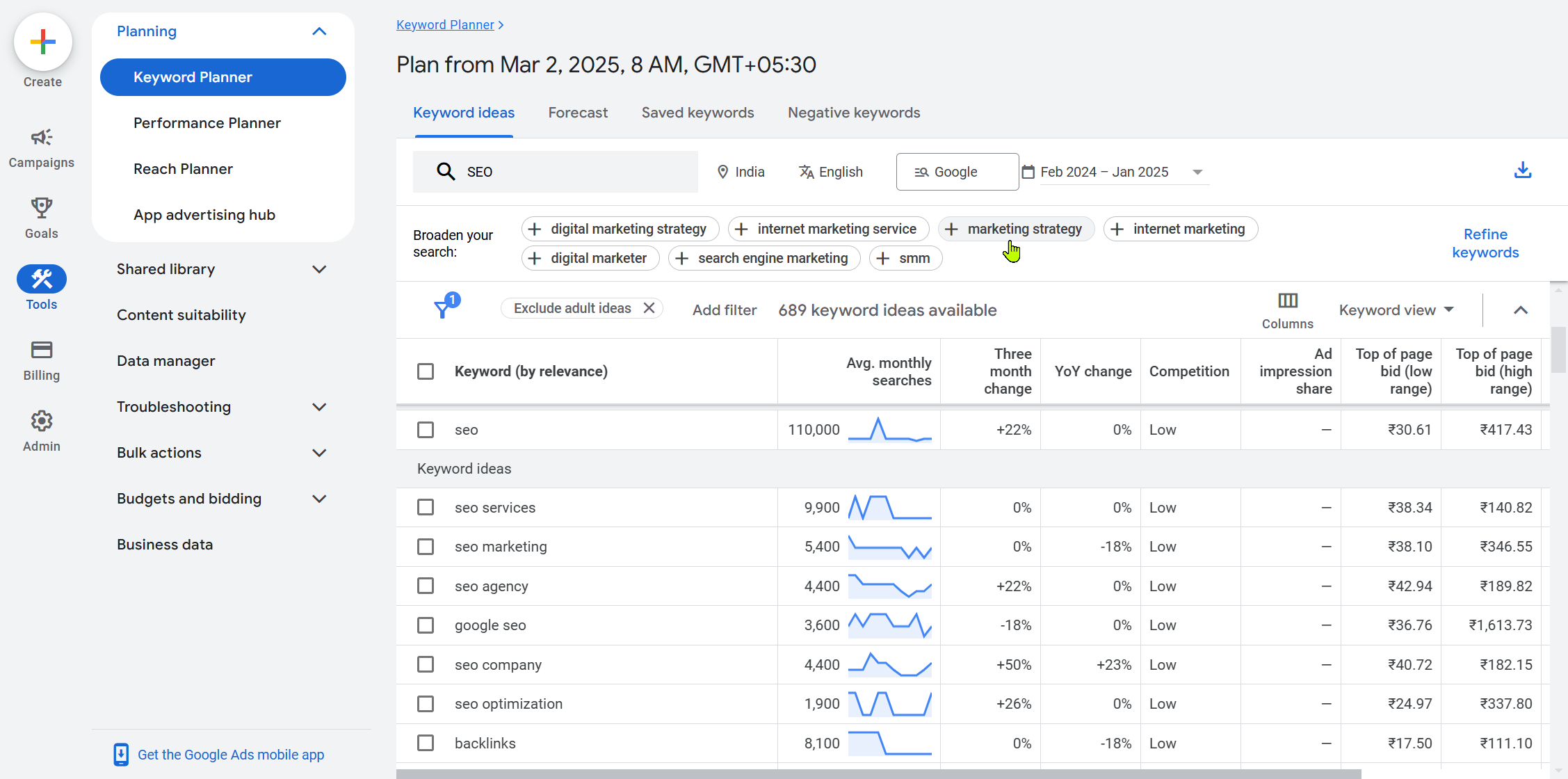
Task: Add 'smm' suggestion chip
Action: click(905, 258)
